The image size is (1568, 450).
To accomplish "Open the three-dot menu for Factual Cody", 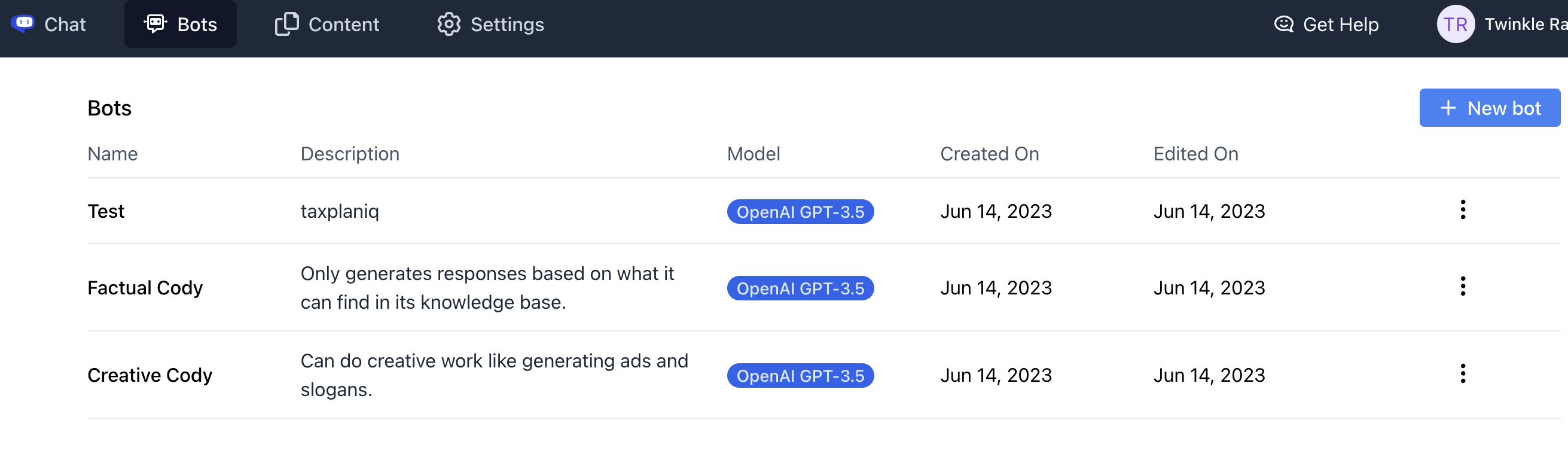I will (x=1463, y=286).
